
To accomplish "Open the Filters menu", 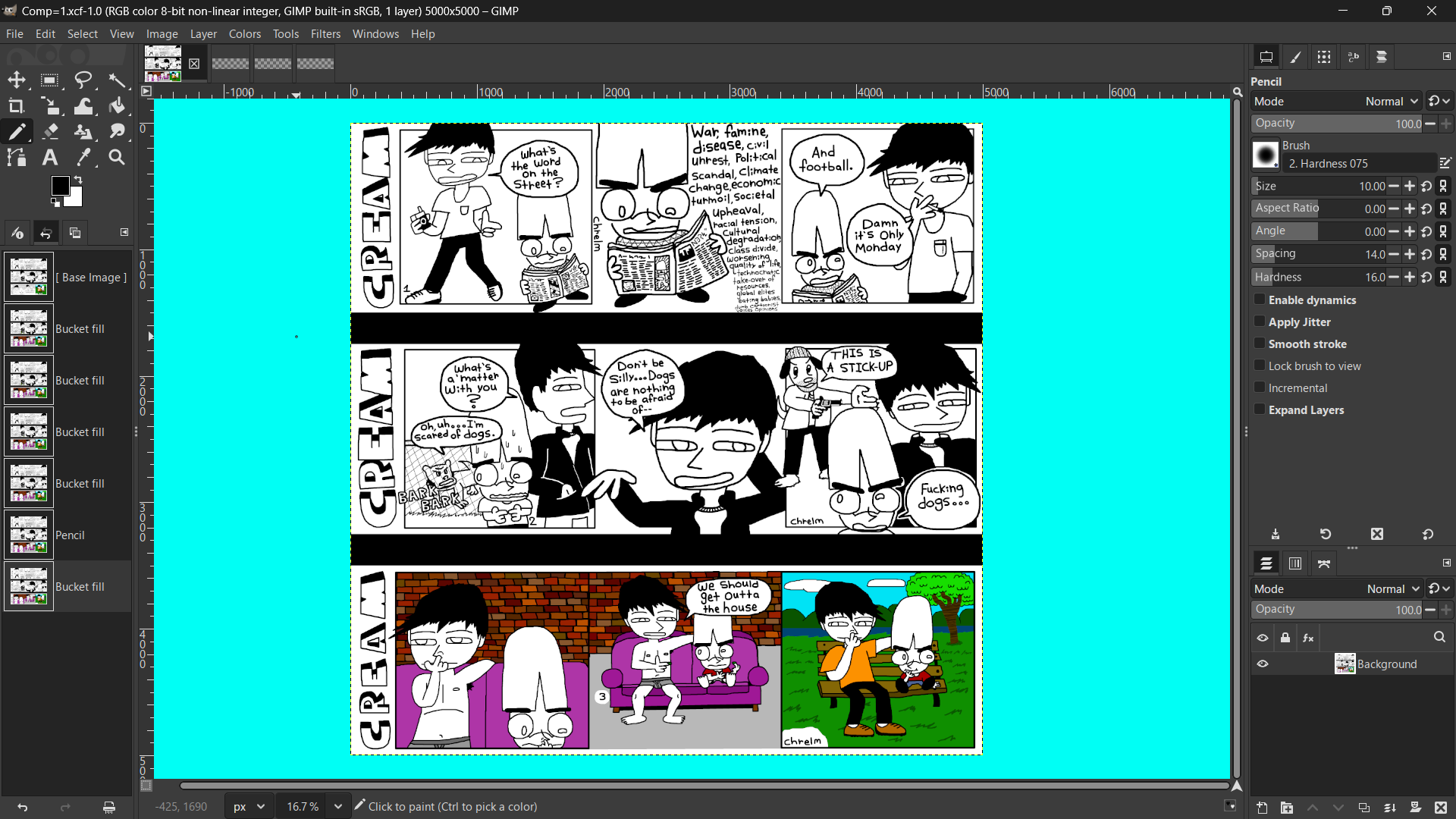I will (325, 33).
